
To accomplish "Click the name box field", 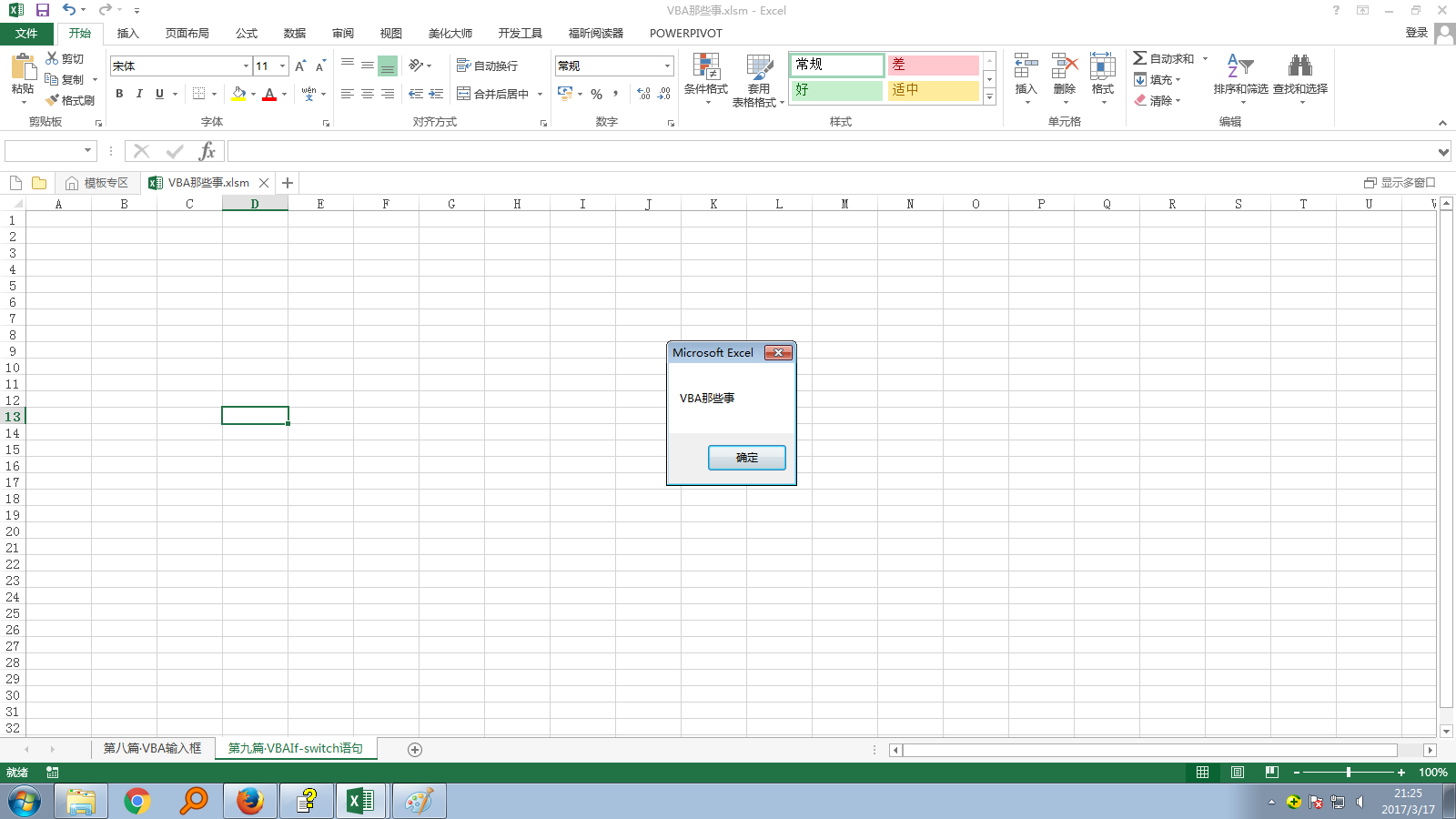I will [x=44, y=151].
